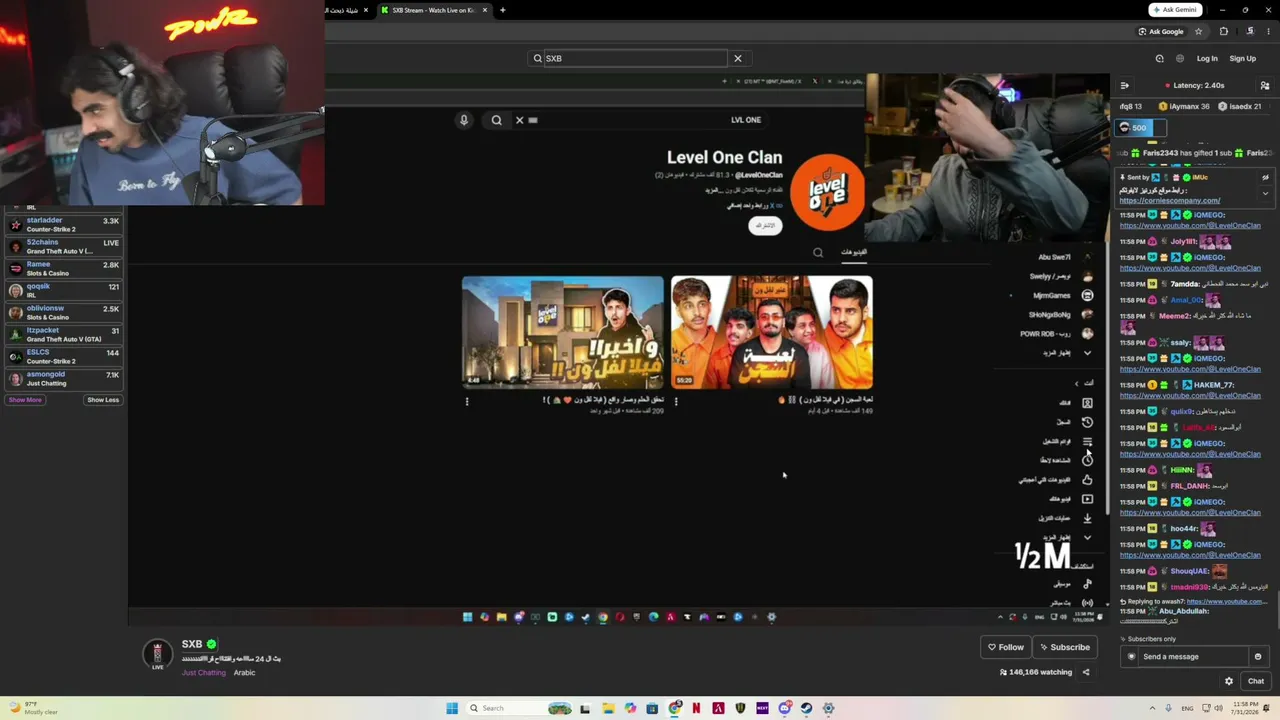The height and width of the screenshot is (720, 1280).
Task: Open the Just Chatting category link
Action: (x=204, y=672)
